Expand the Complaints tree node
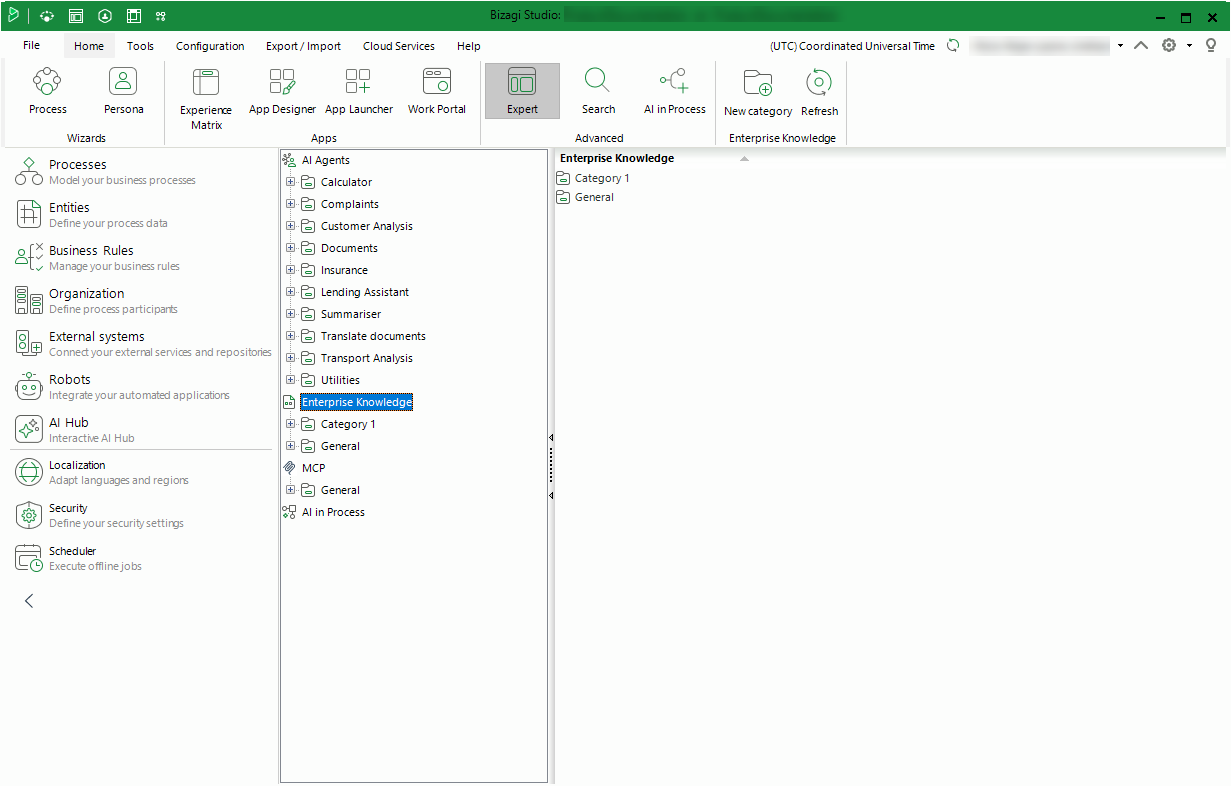Viewport: 1231px width, 786px height. tap(291, 204)
